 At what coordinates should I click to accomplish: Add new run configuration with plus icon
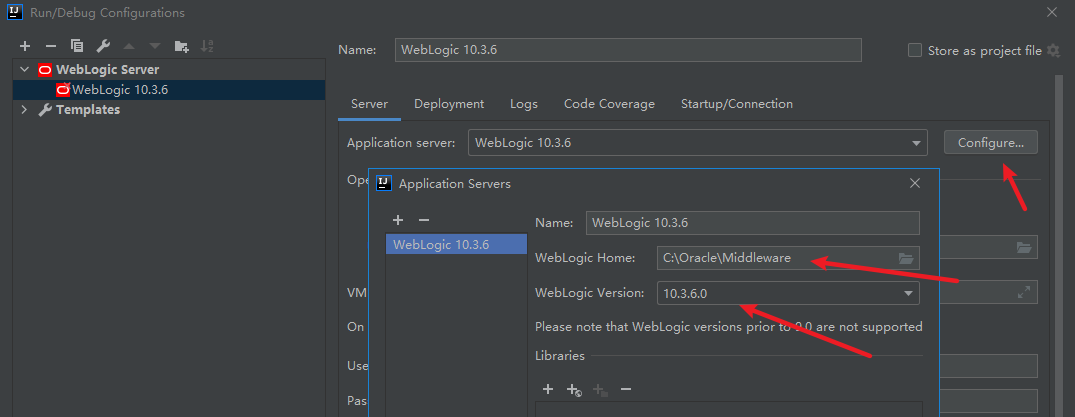tap(25, 46)
